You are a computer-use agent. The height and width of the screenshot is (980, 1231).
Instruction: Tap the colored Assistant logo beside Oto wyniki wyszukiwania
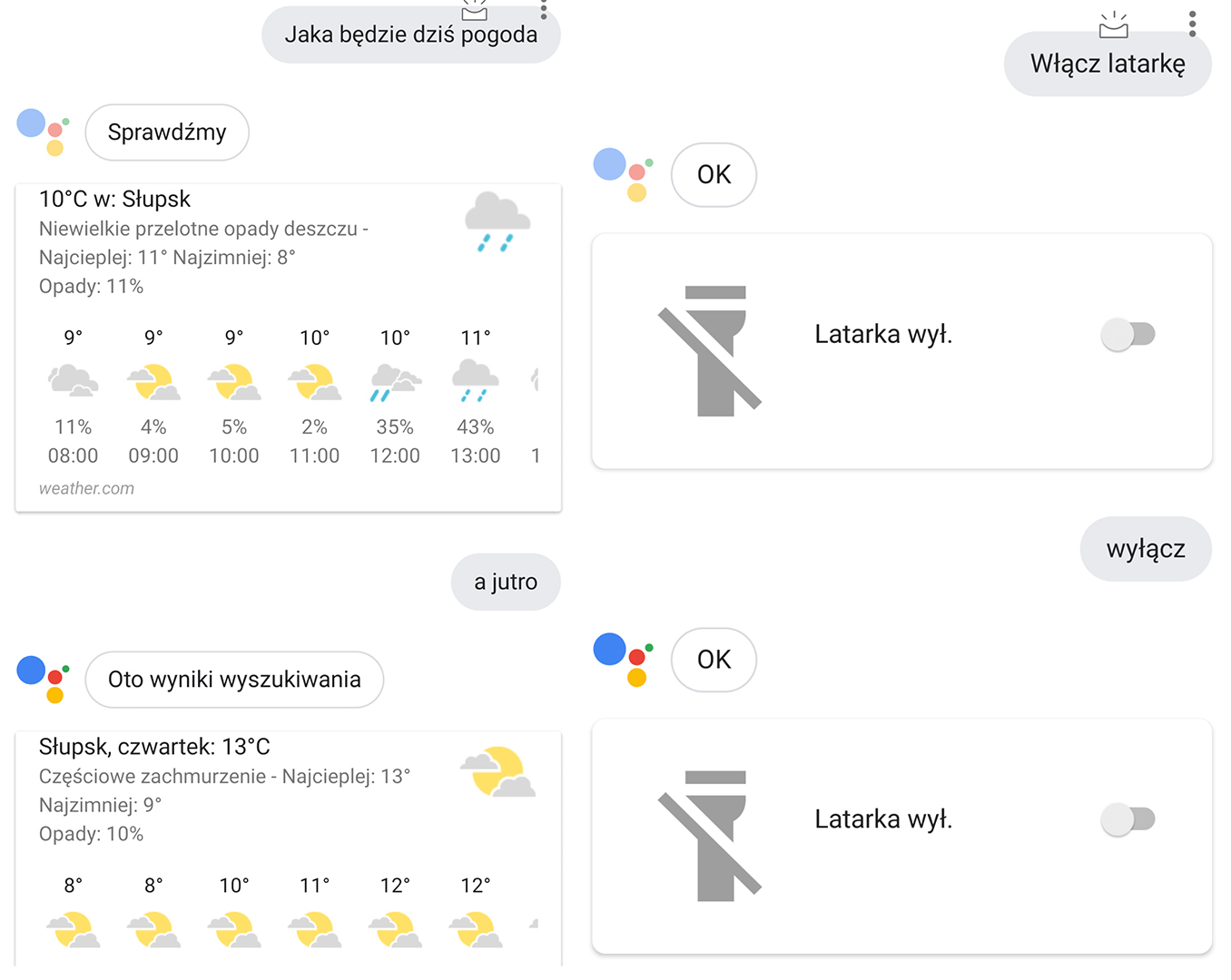tap(44, 680)
